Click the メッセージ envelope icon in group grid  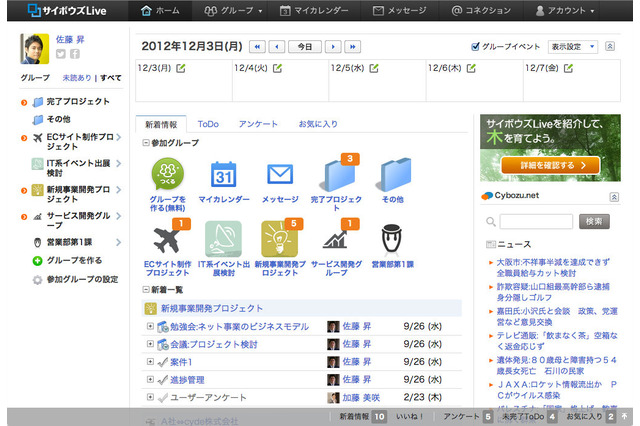coord(279,176)
